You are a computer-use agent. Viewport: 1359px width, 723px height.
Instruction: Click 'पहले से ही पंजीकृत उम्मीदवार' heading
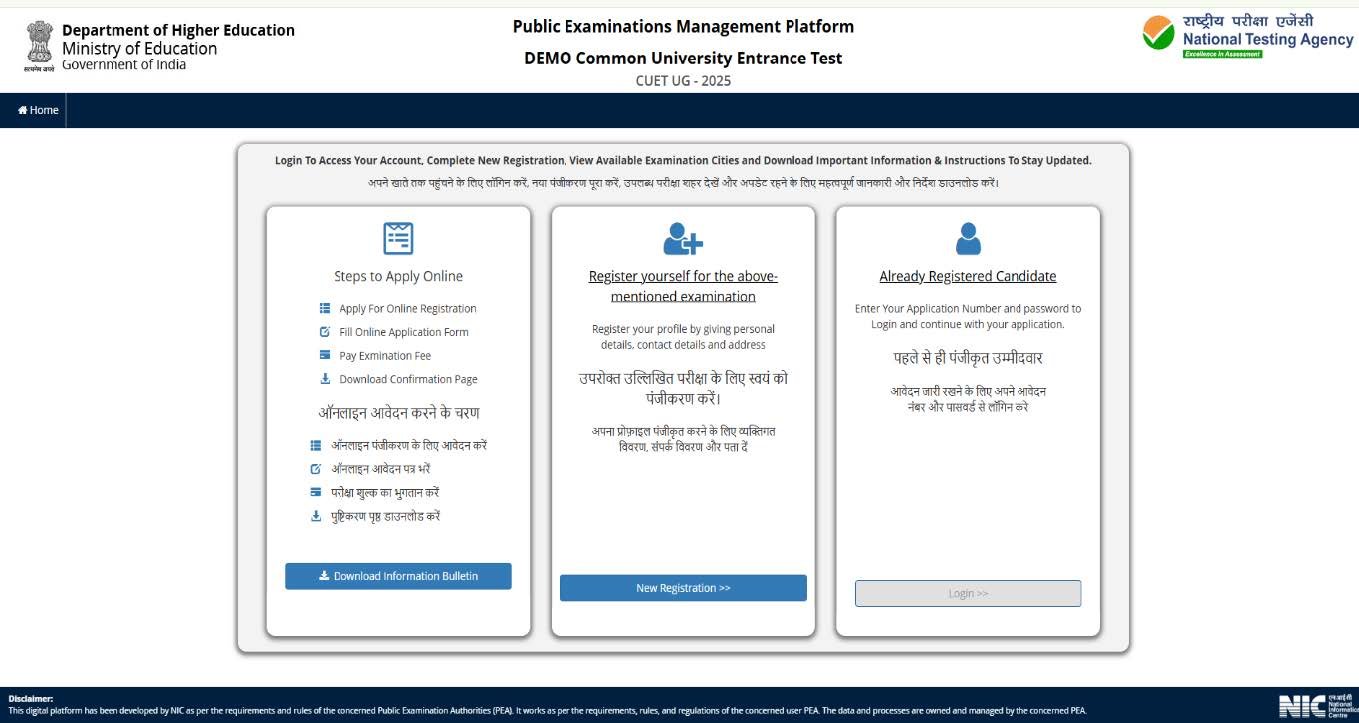coord(968,358)
